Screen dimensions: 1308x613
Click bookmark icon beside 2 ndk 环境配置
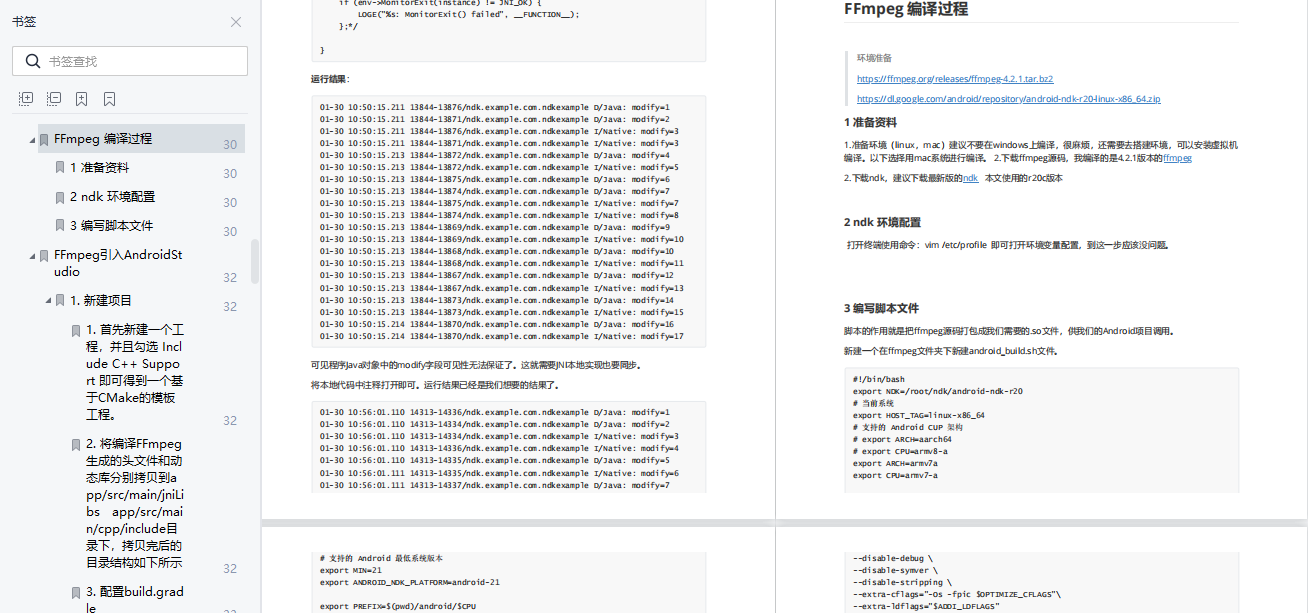[x=60, y=197]
